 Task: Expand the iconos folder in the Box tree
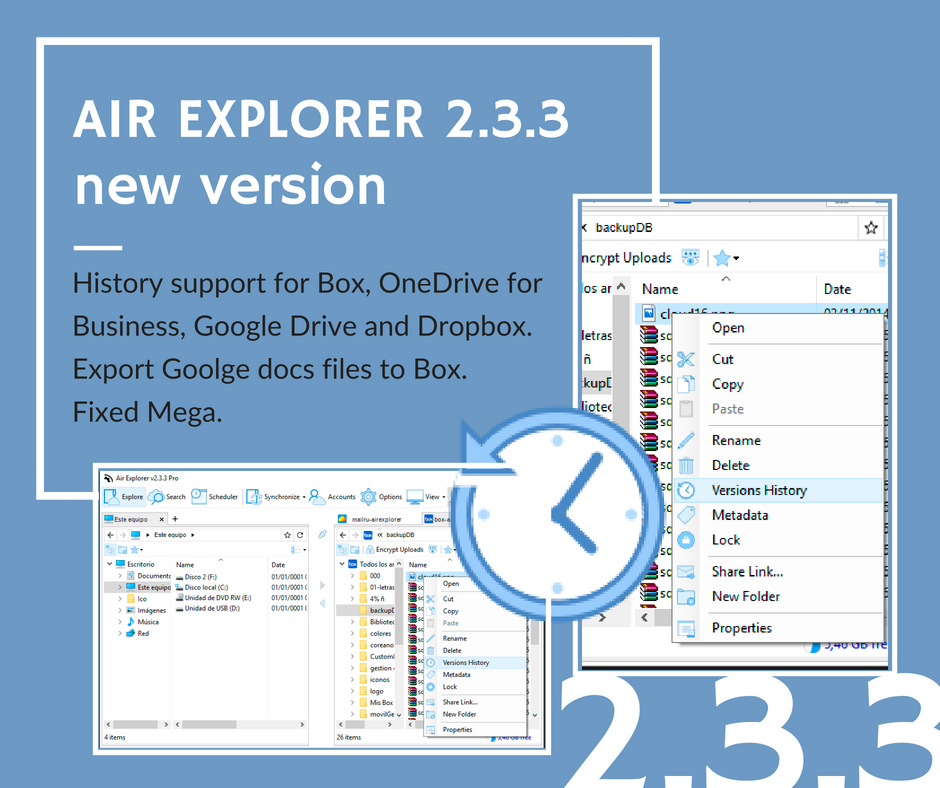click(x=352, y=679)
